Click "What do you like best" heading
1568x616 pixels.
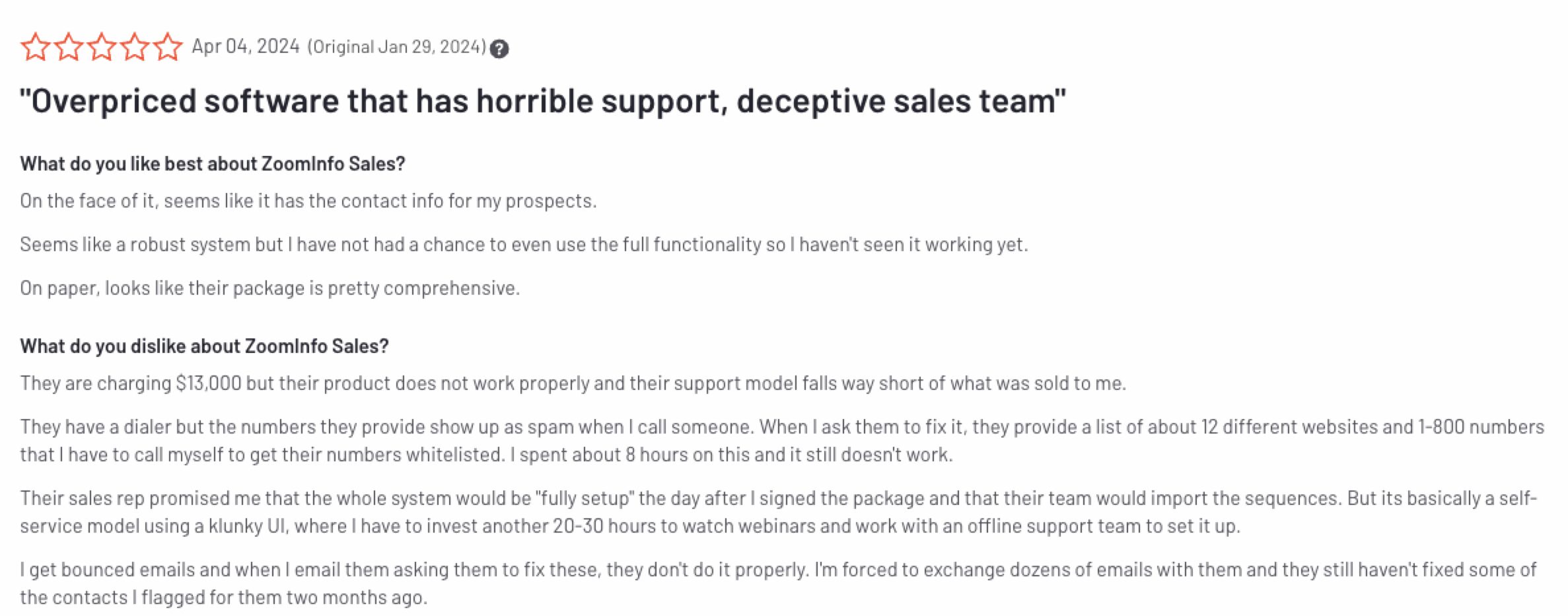point(212,163)
